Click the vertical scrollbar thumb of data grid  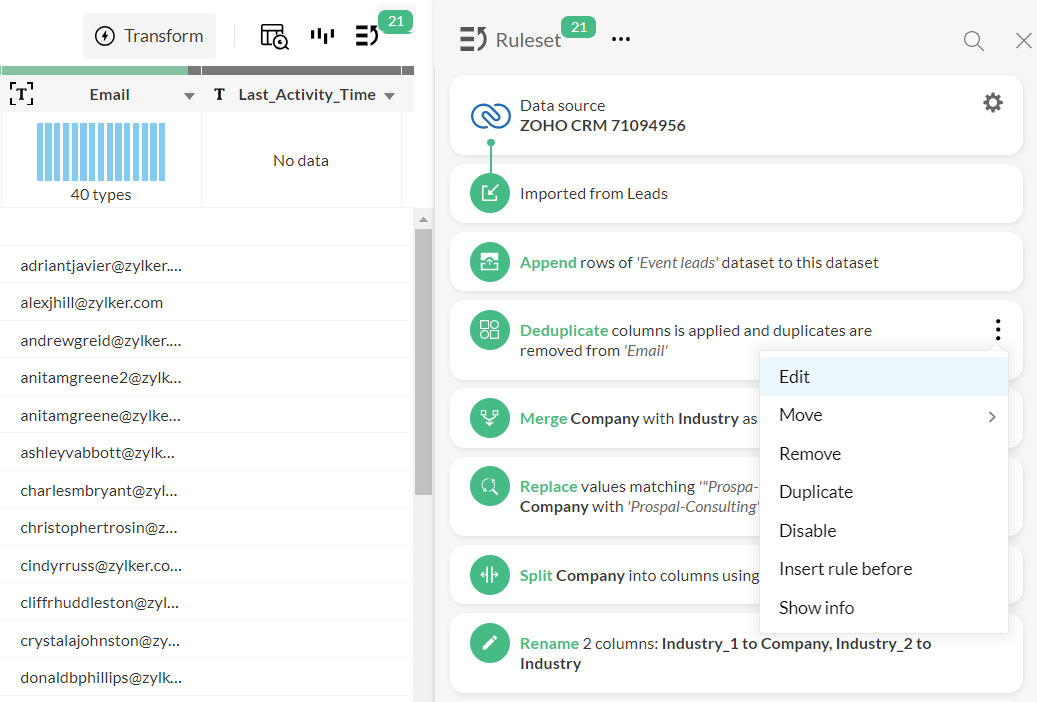point(423,362)
